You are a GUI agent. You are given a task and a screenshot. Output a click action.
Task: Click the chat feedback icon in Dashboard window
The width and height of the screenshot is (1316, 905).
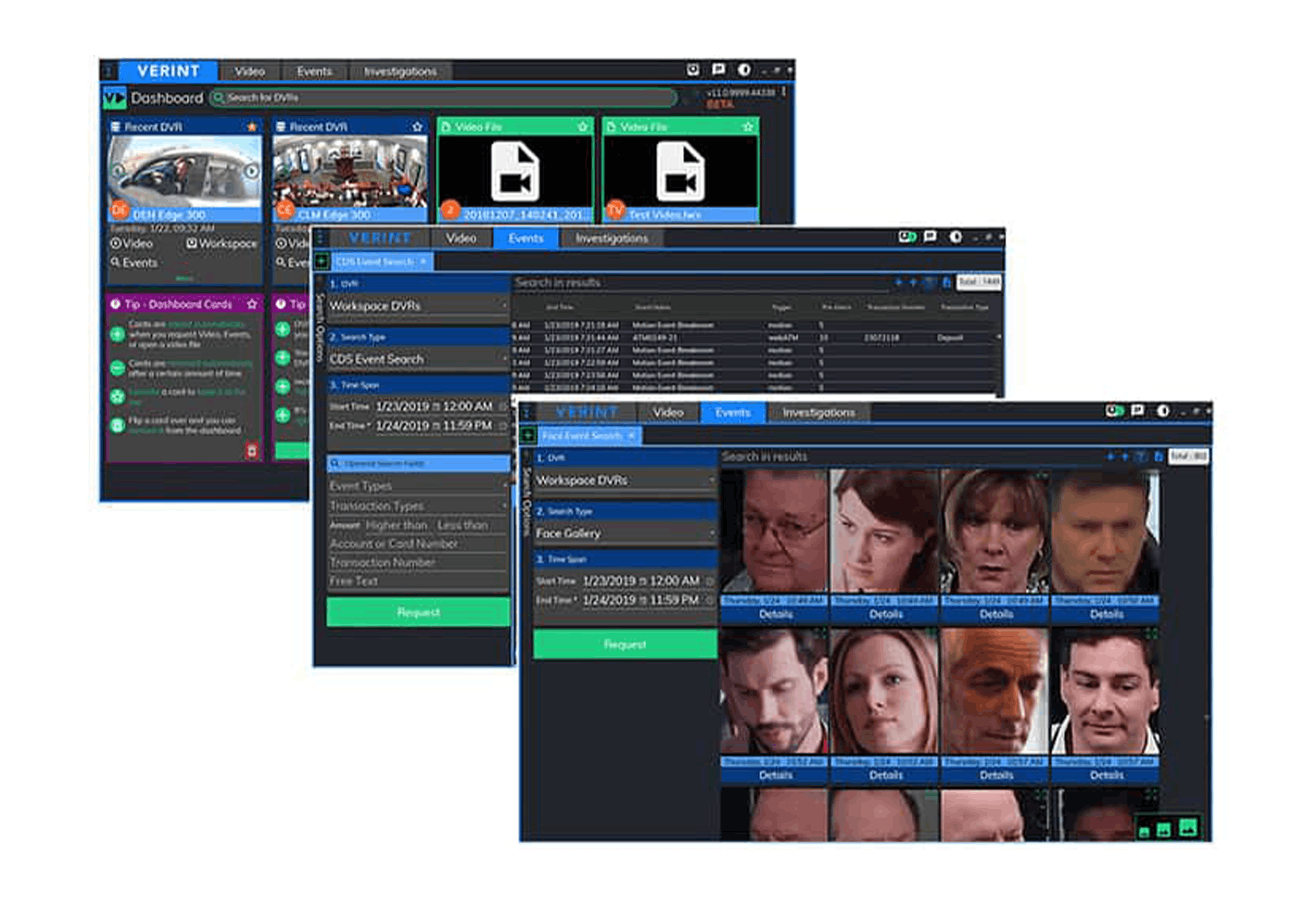point(718,70)
